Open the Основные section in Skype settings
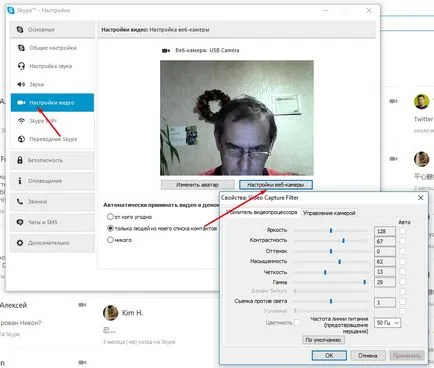Screen dimensions: 434x368 pos(52,30)
